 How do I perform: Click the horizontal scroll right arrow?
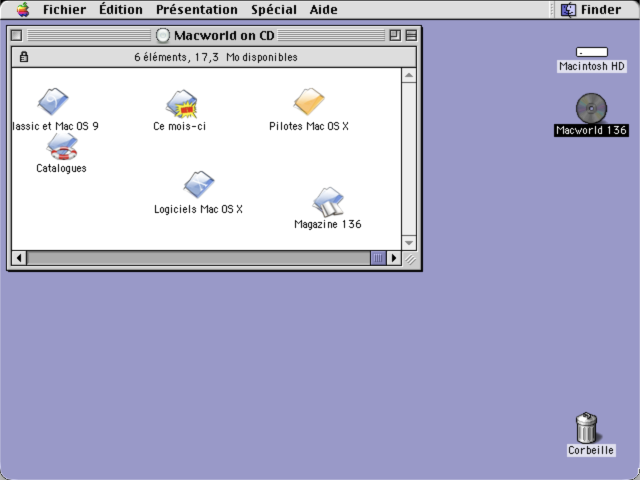pos(394,258)
